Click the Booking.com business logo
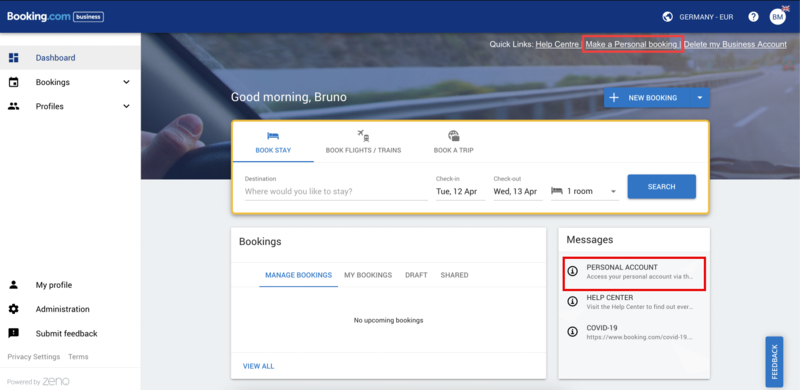This screenshot has width=800, height=390. tap(55, 17)
